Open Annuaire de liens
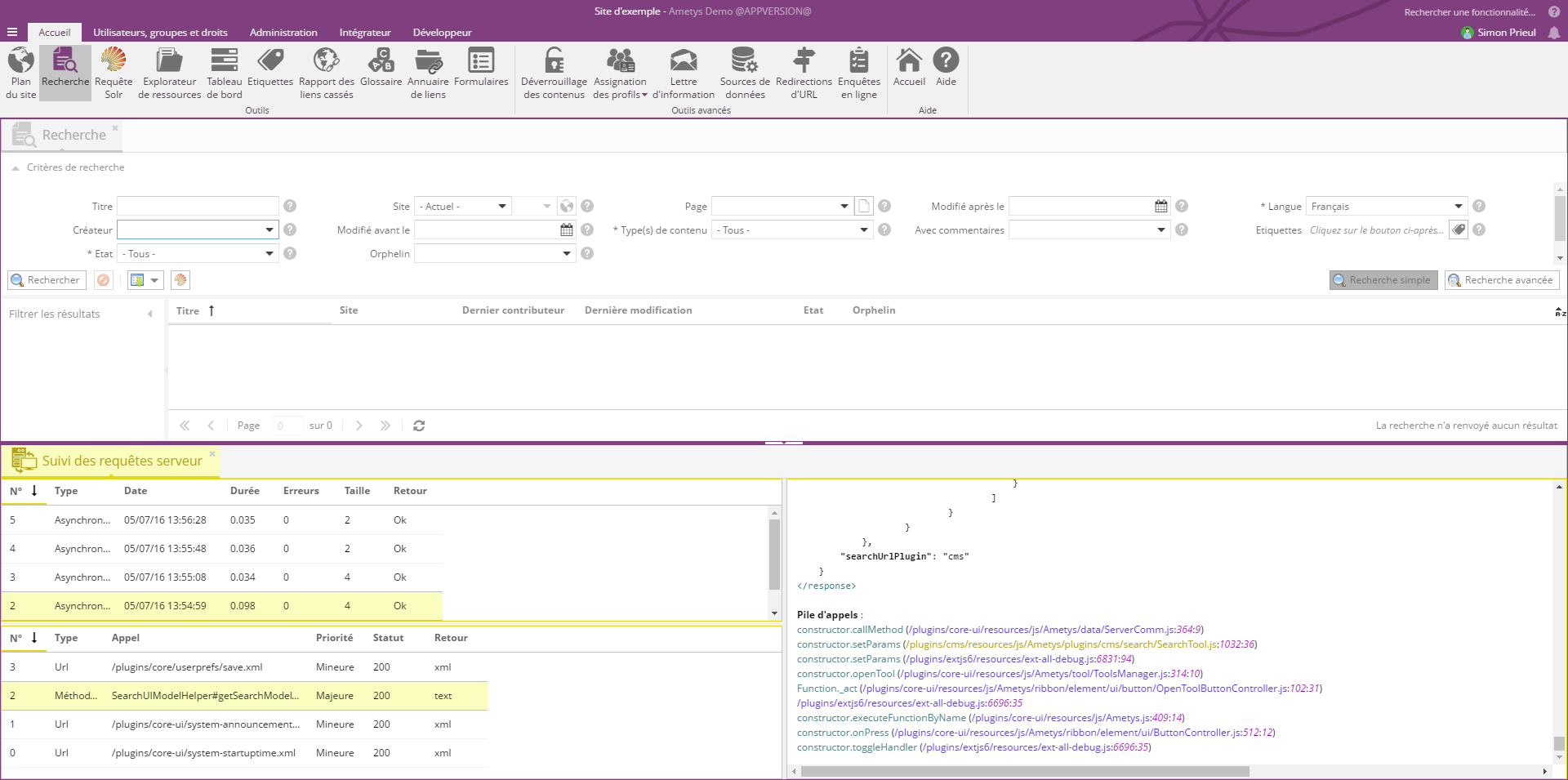Image resolution: width=1568 pixels, height=780 pixels. (428, 73)
